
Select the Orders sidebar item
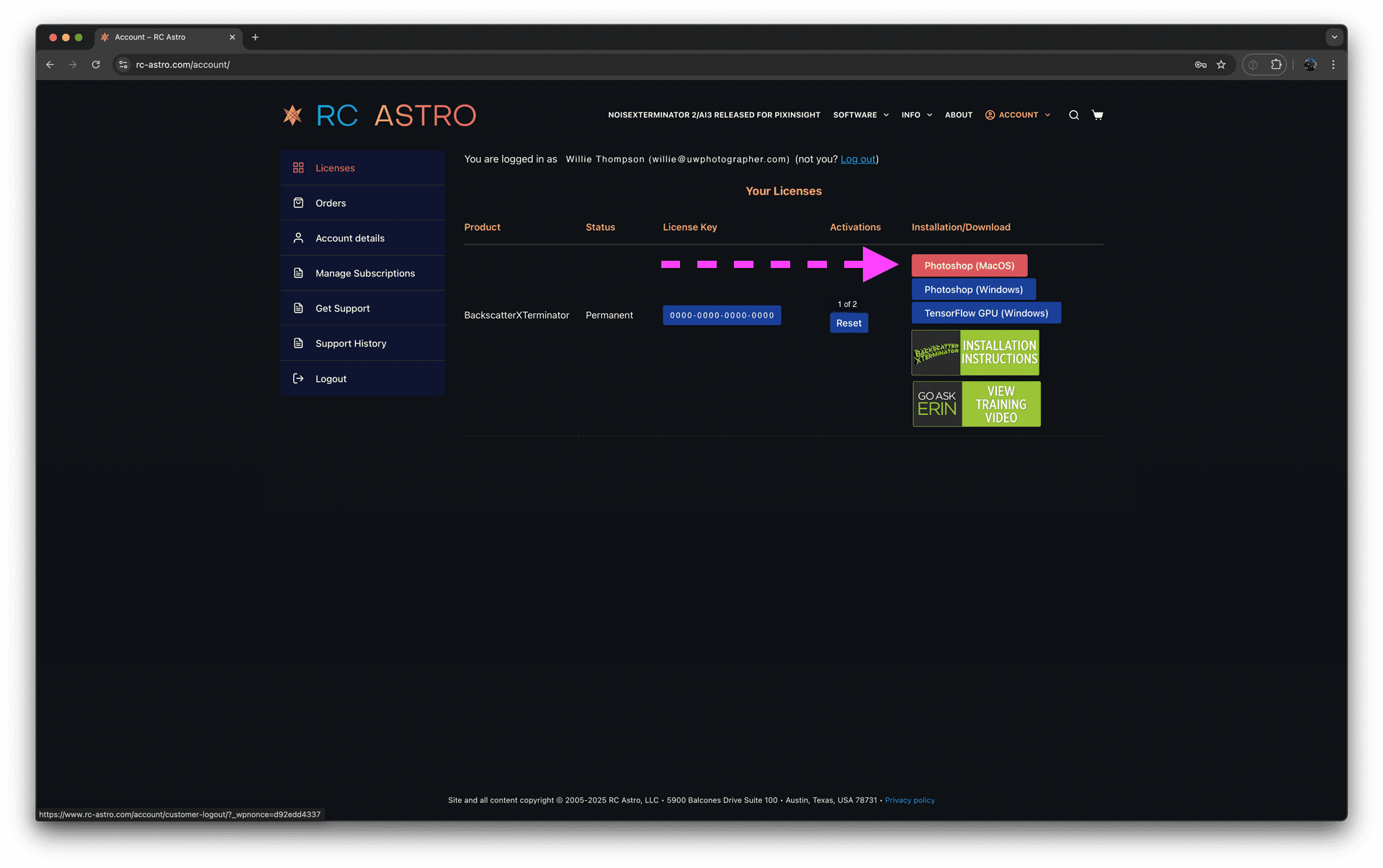[362, 203]
